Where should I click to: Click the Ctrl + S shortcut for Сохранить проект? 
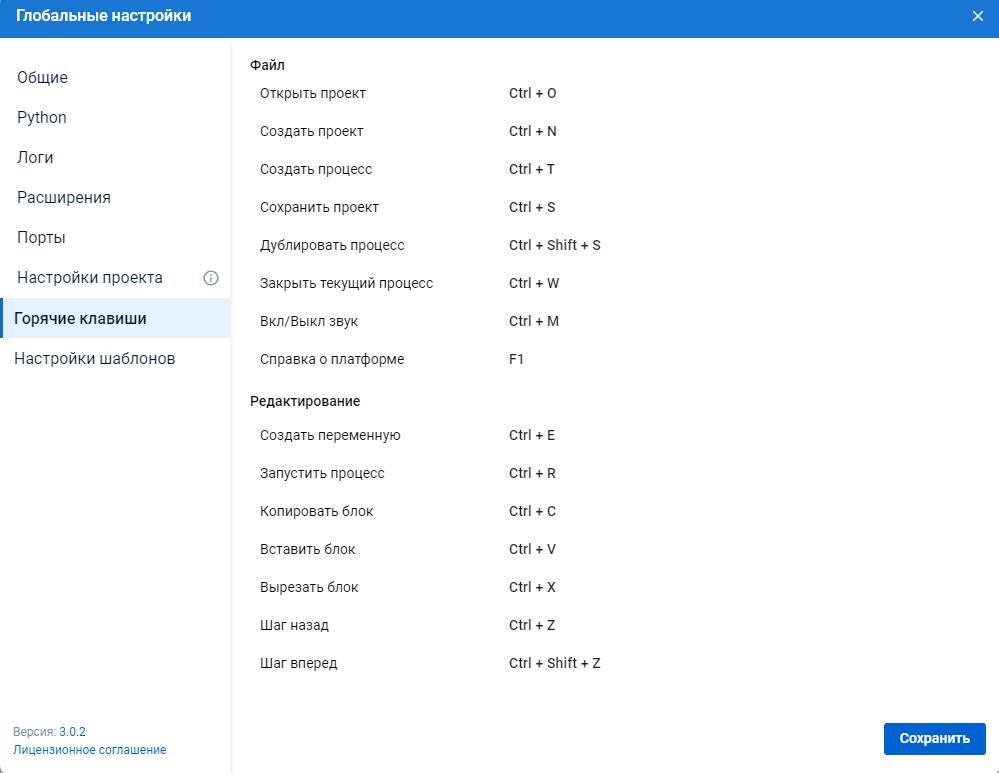[532, 207]
